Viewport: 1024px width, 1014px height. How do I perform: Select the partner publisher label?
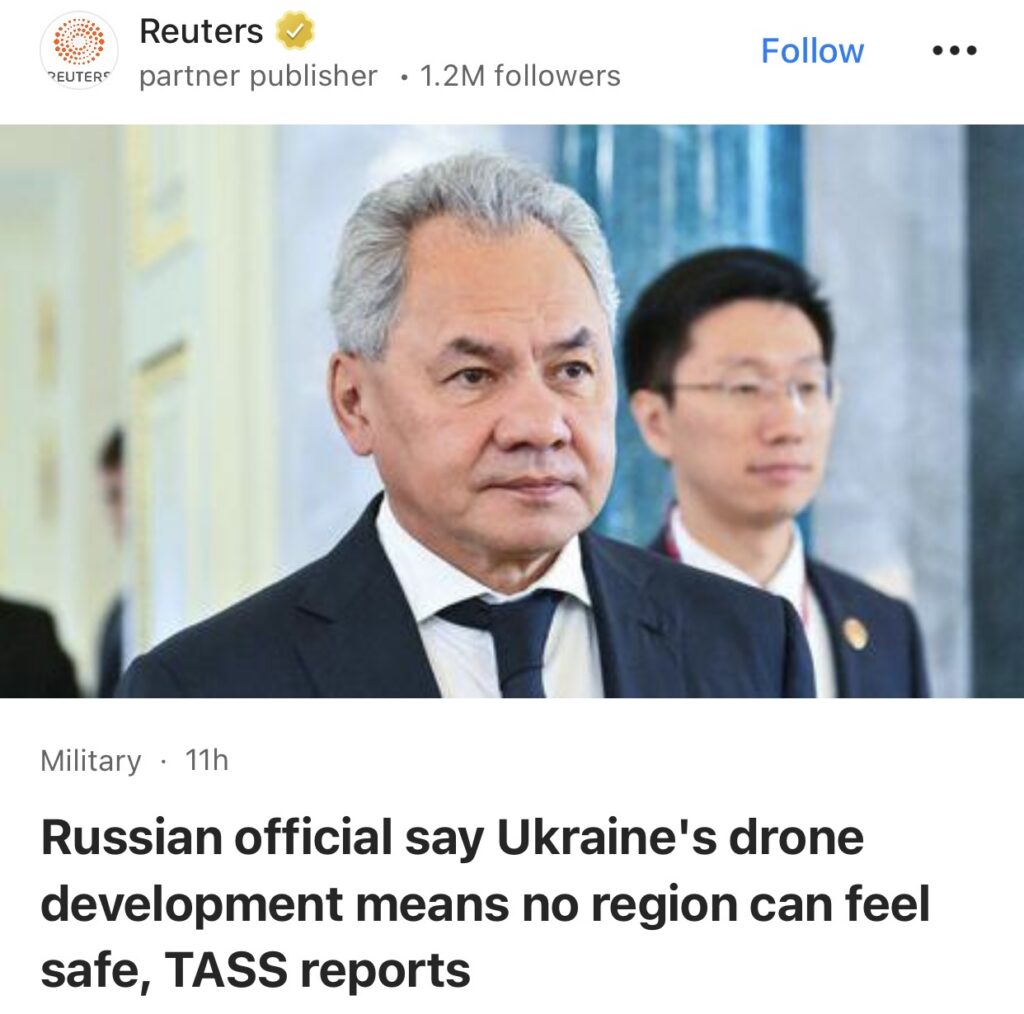(259, 76)
